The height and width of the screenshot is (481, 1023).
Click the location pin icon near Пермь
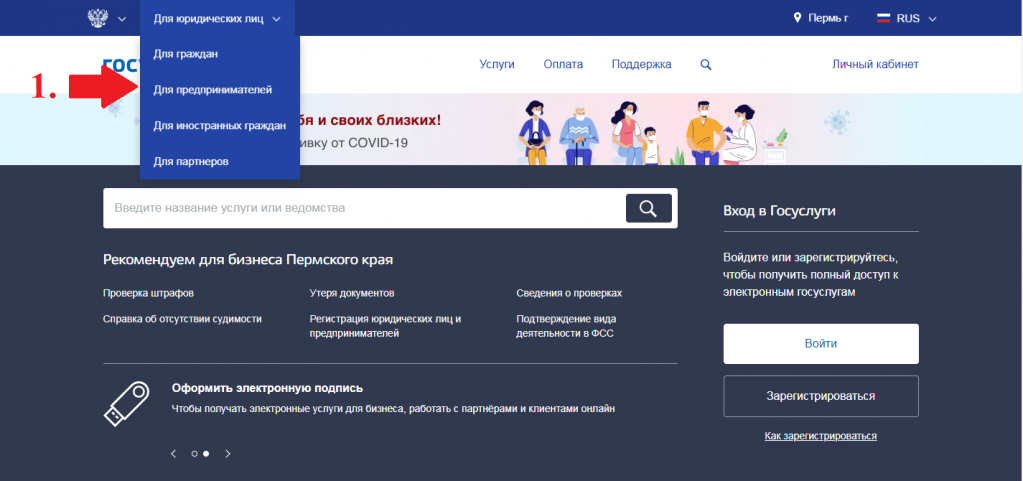point(797,18)
